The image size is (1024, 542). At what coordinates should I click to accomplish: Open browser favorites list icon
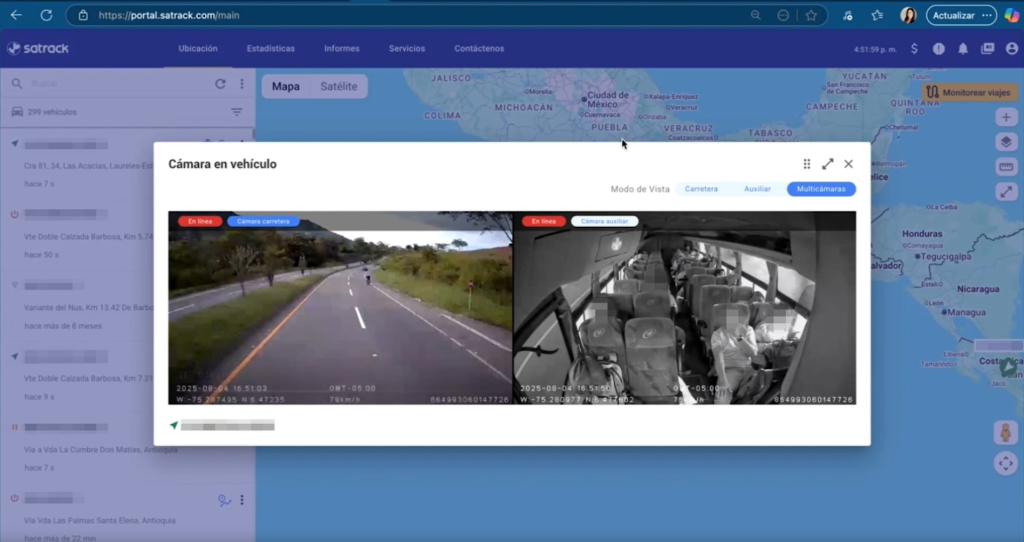[877, 15]
